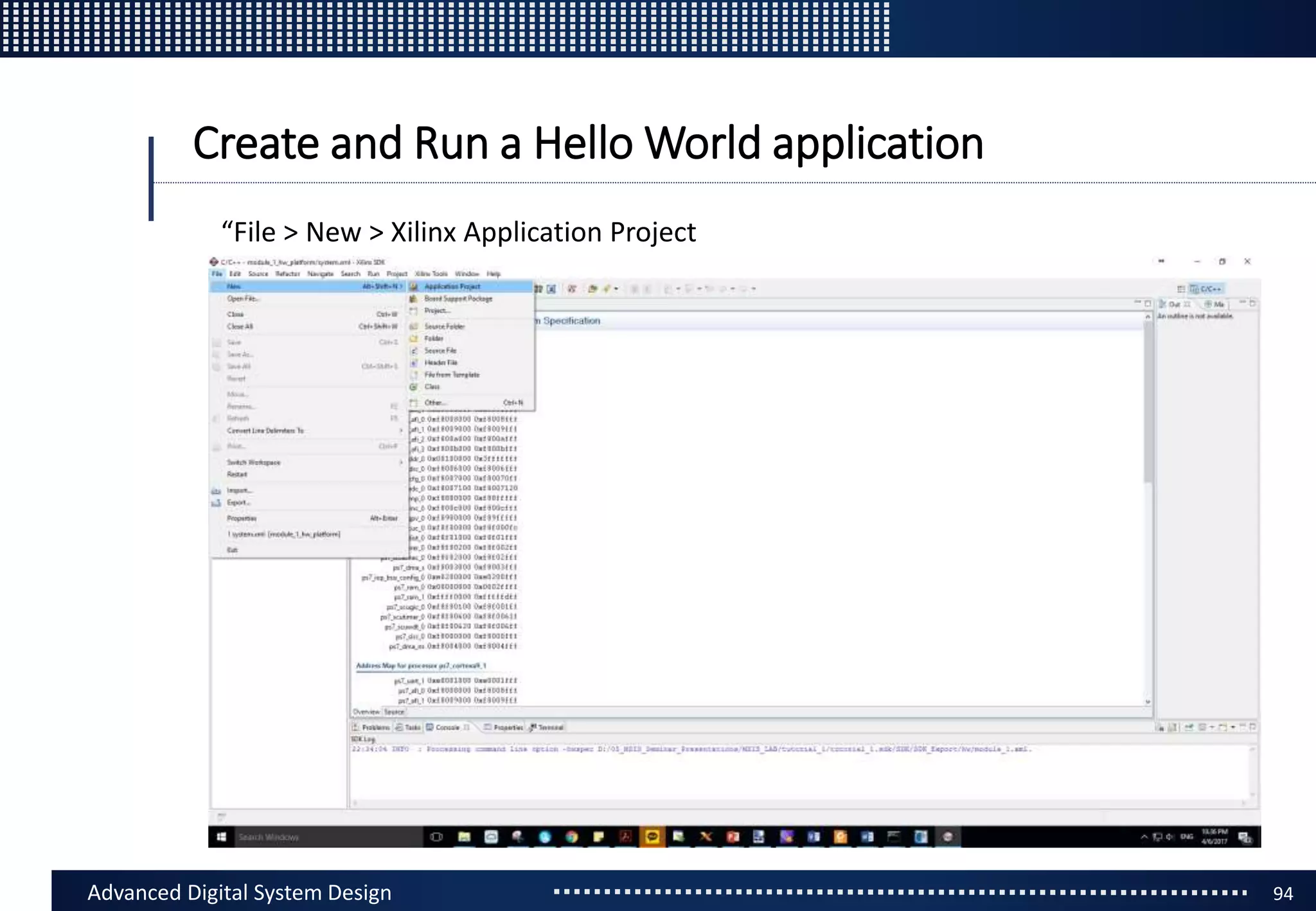Open the Edit menu
Image resolution: width=1316 pixels, height=911 pixels.
(x=235, y=274)
